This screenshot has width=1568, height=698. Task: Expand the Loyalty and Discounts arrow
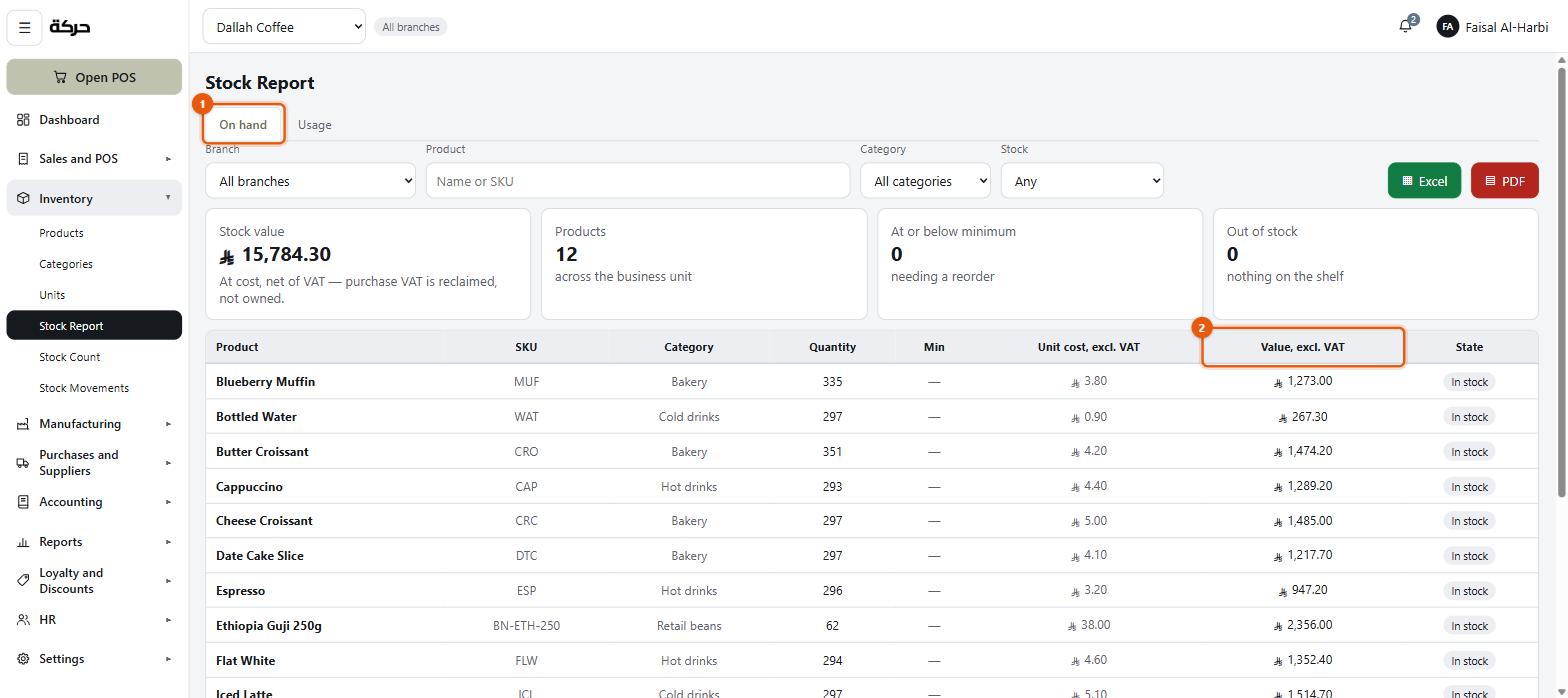[x=168, y=581]
